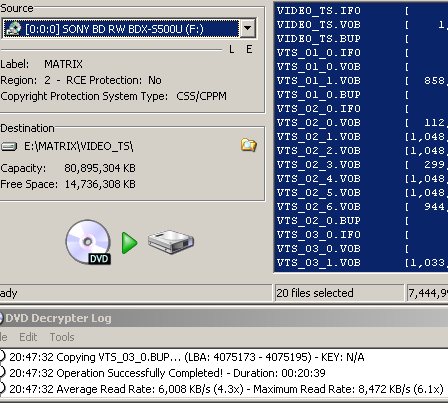Click the '20 files selected' status panel
This screenshot has height=403, width=448.
click(339, 293)
